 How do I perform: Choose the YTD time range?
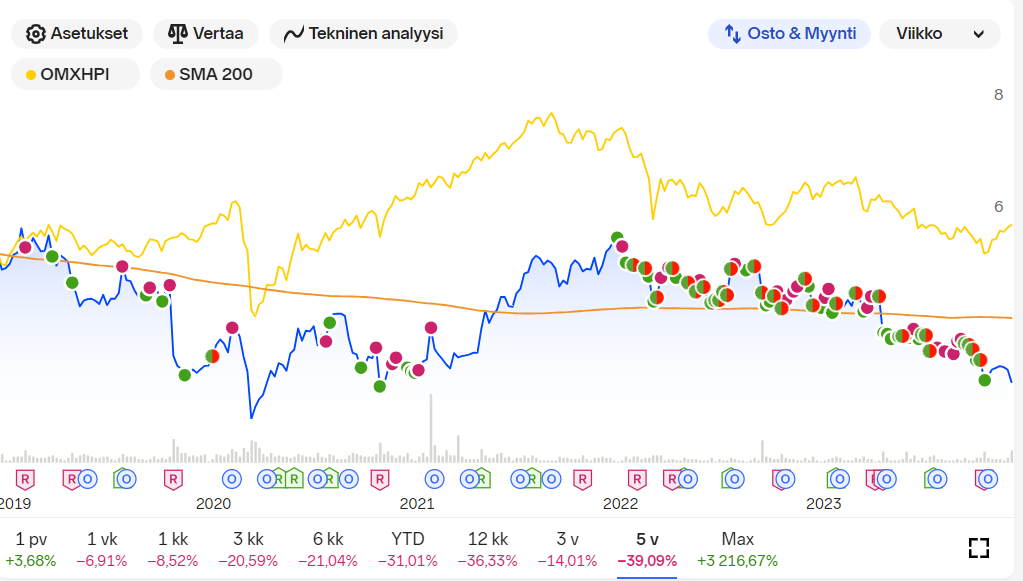[x=408, y=549]
